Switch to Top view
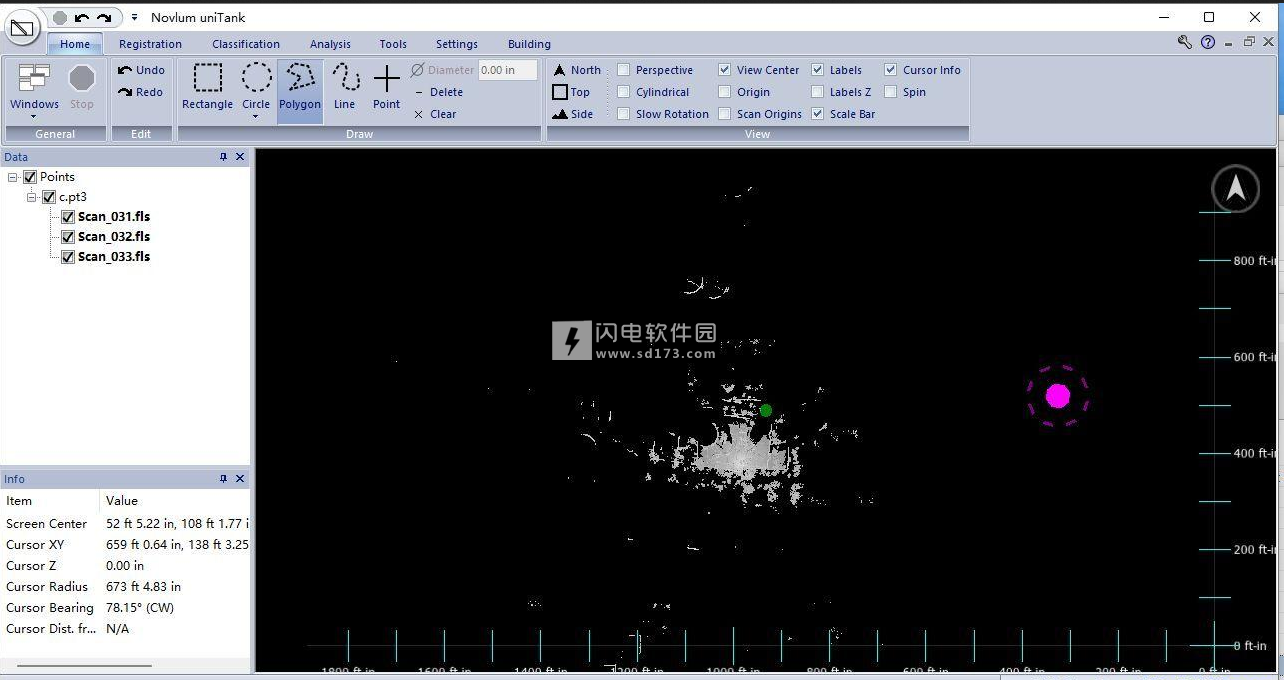This screenshot has height=680, width=1284. pos(572,92)
